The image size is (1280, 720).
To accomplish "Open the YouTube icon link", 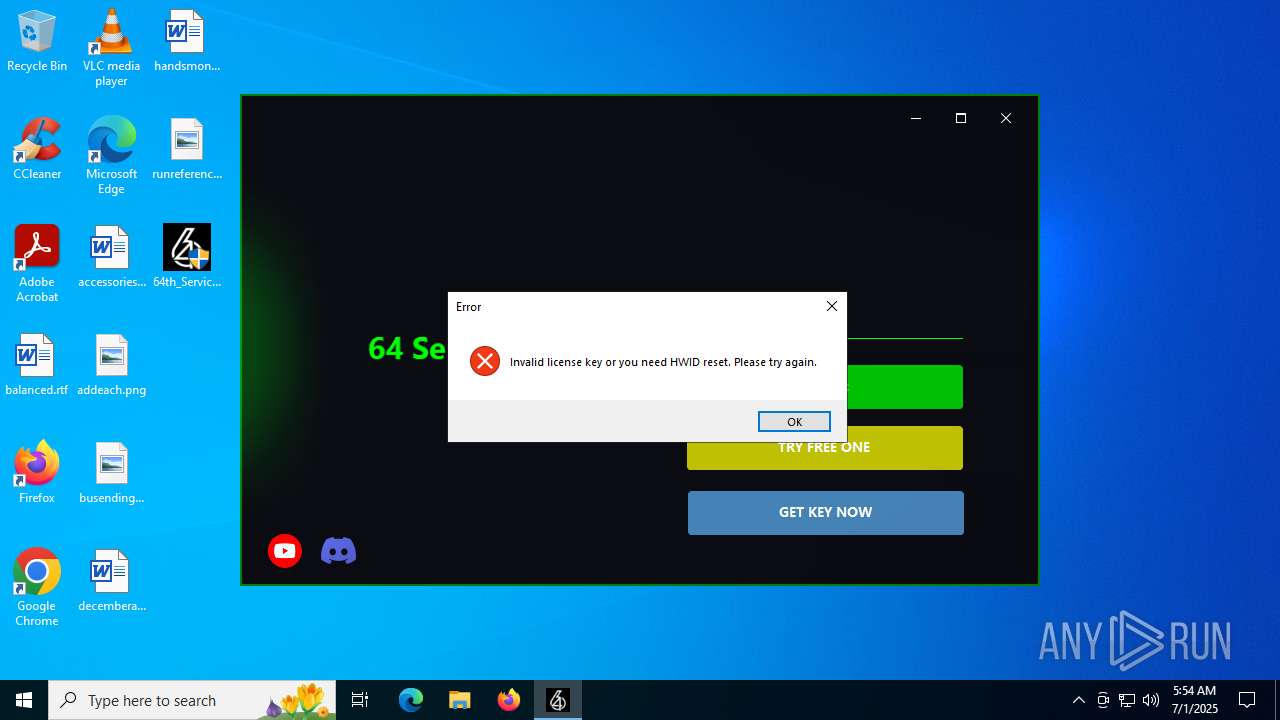I will click(x=285, y=551).
